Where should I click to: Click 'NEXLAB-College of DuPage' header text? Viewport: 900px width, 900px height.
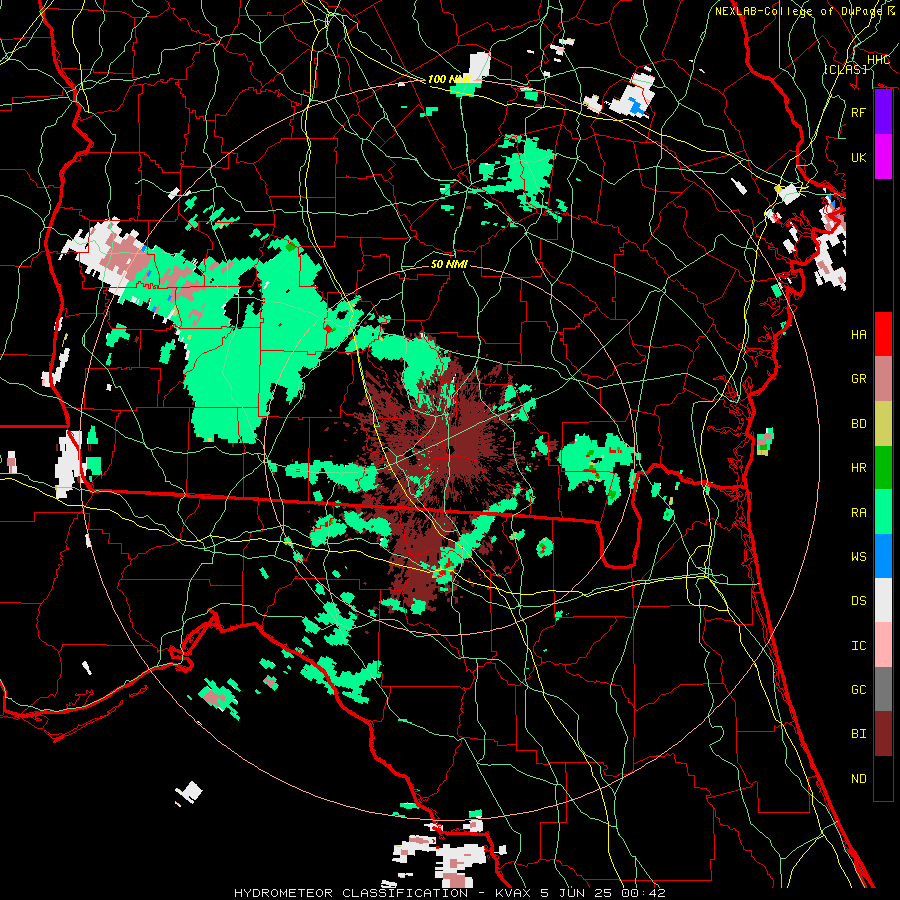[x=798, y=11]
